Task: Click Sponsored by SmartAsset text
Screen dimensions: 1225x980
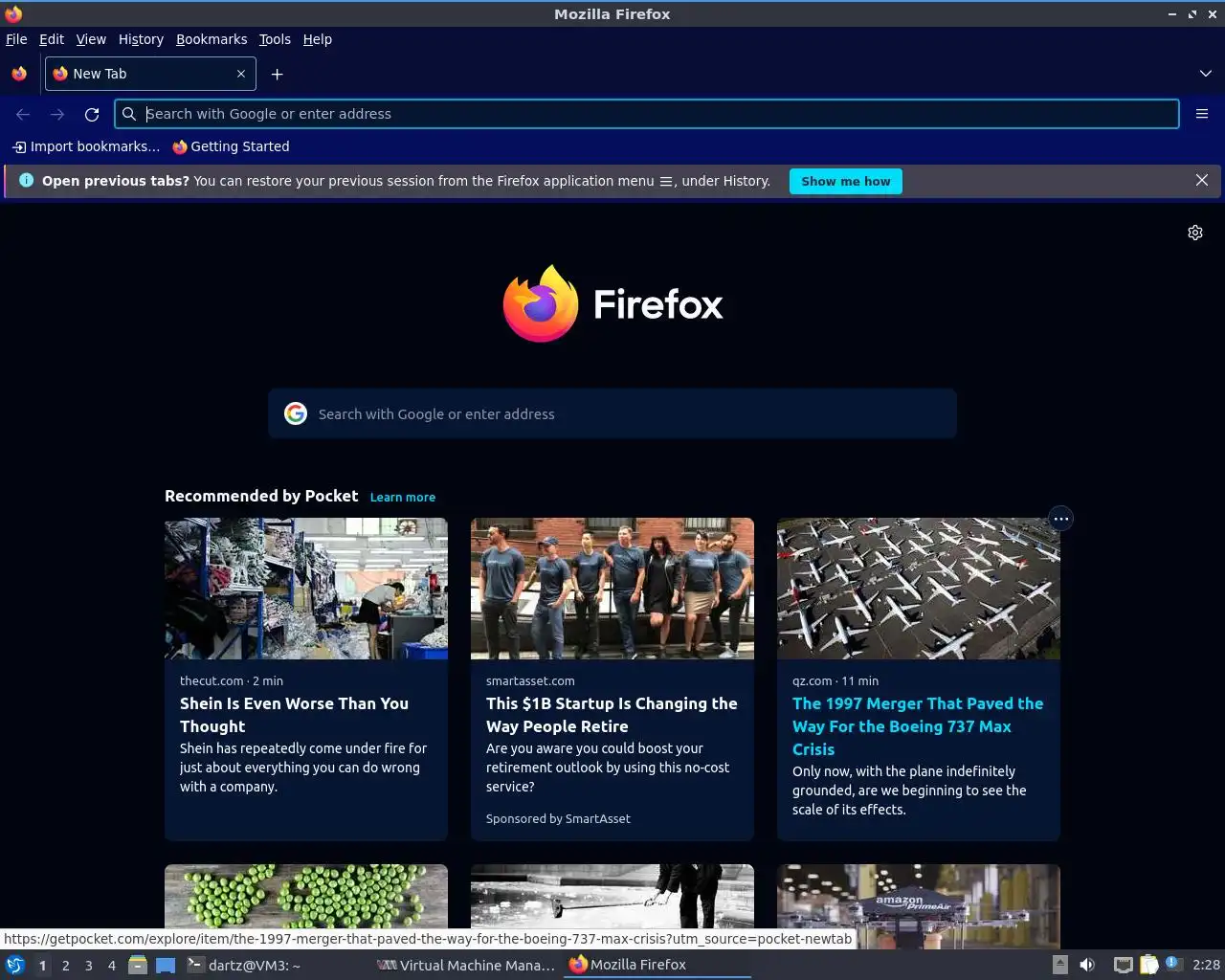Action: [558, 819]
